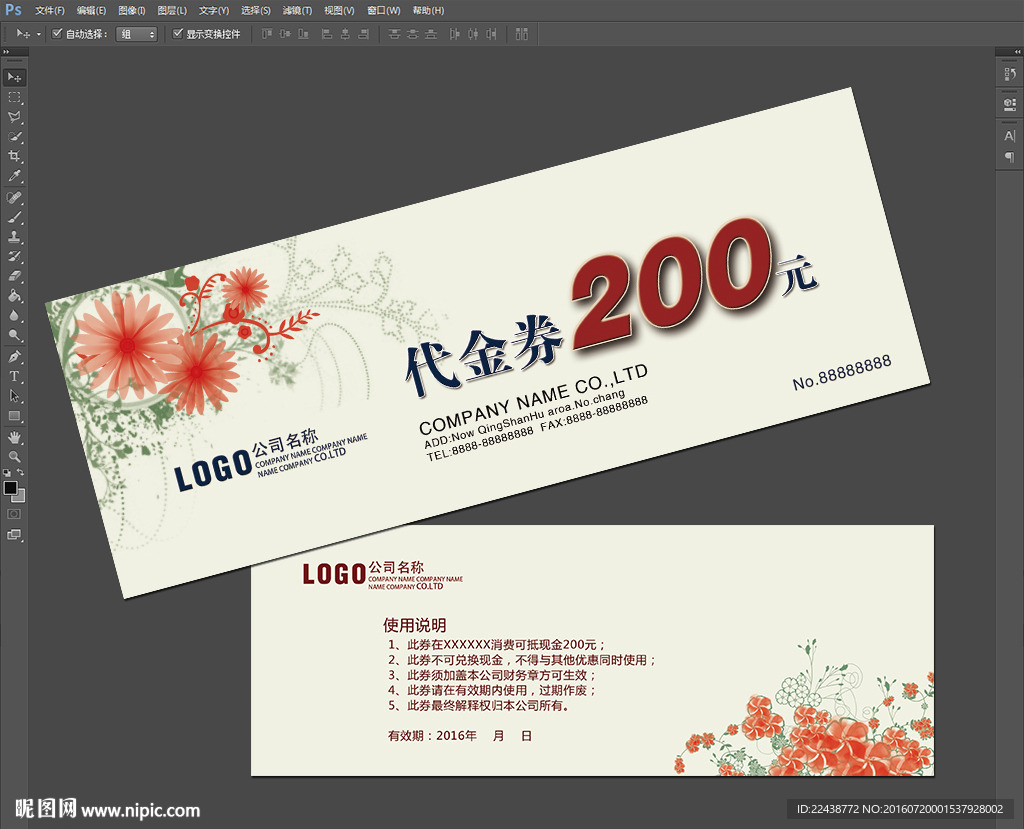The height and width of the screenshot is (829, 1024).
Task: Distribute left edges of layers
Action: click(455, 34)
